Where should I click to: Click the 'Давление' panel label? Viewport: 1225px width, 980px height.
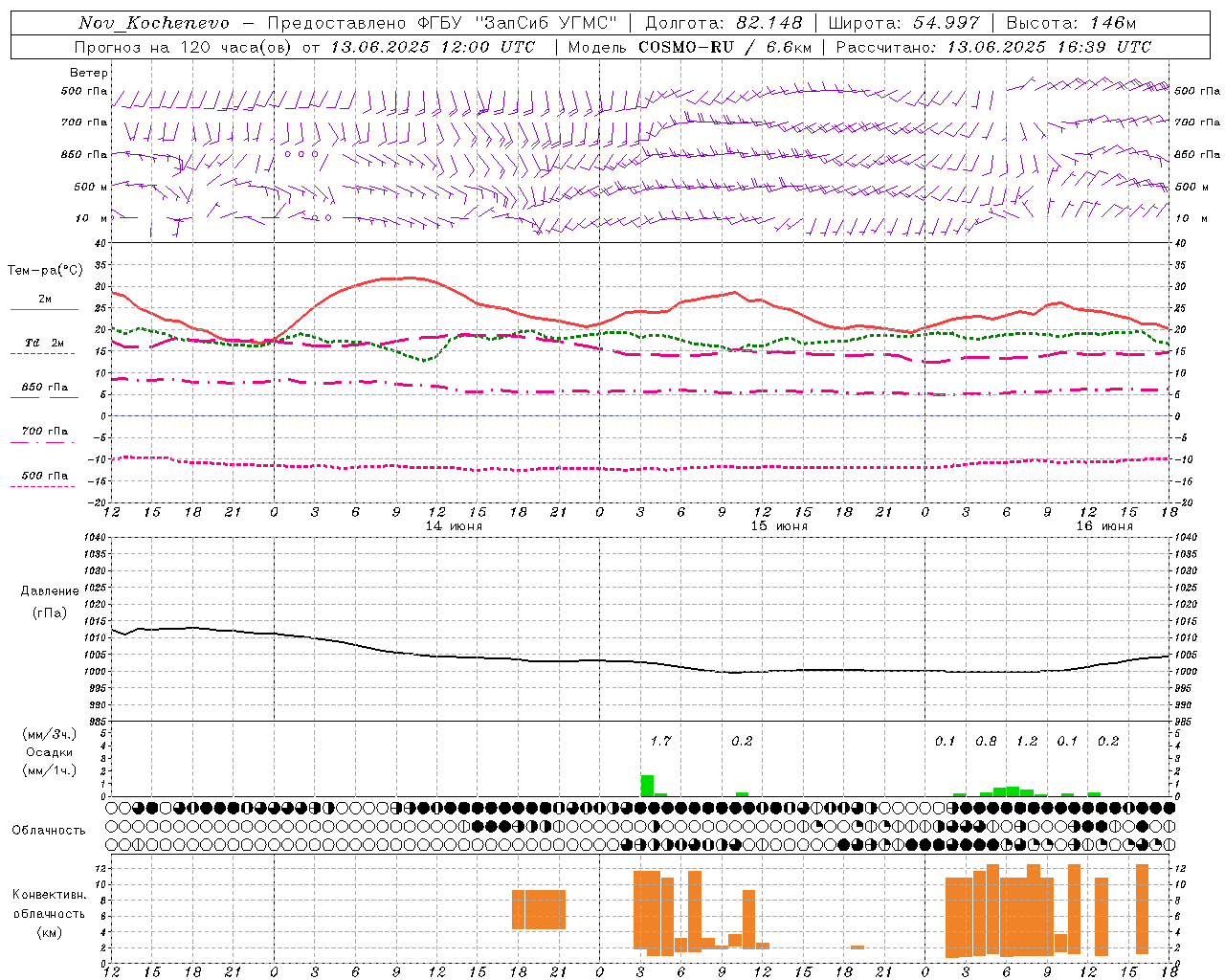[49, 591]
